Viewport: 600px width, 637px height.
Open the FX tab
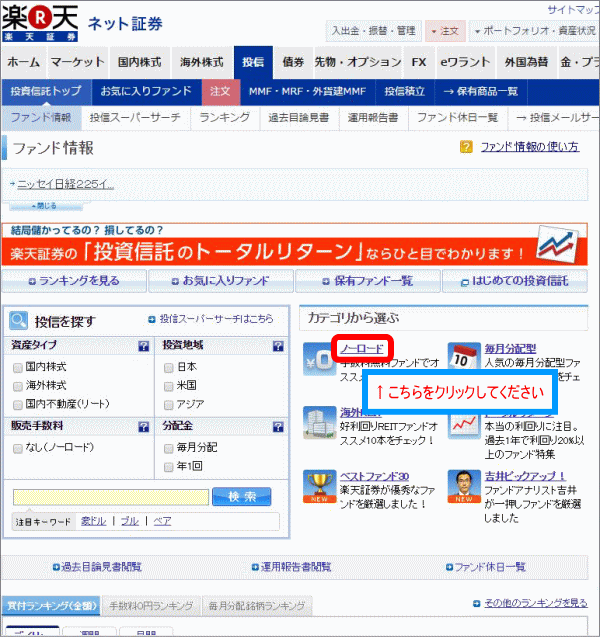click(x=419, y=62)
